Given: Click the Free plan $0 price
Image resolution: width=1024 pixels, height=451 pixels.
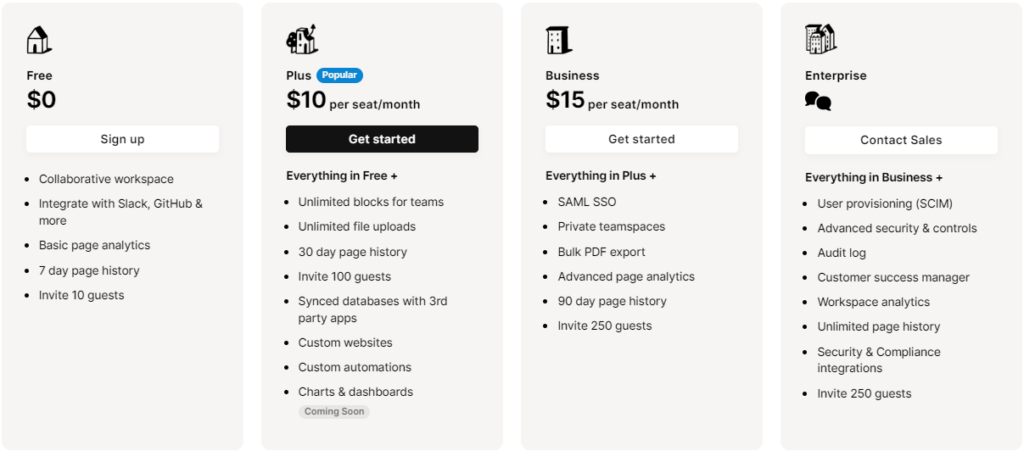Looking at the screenshot, I should (42, 100).
